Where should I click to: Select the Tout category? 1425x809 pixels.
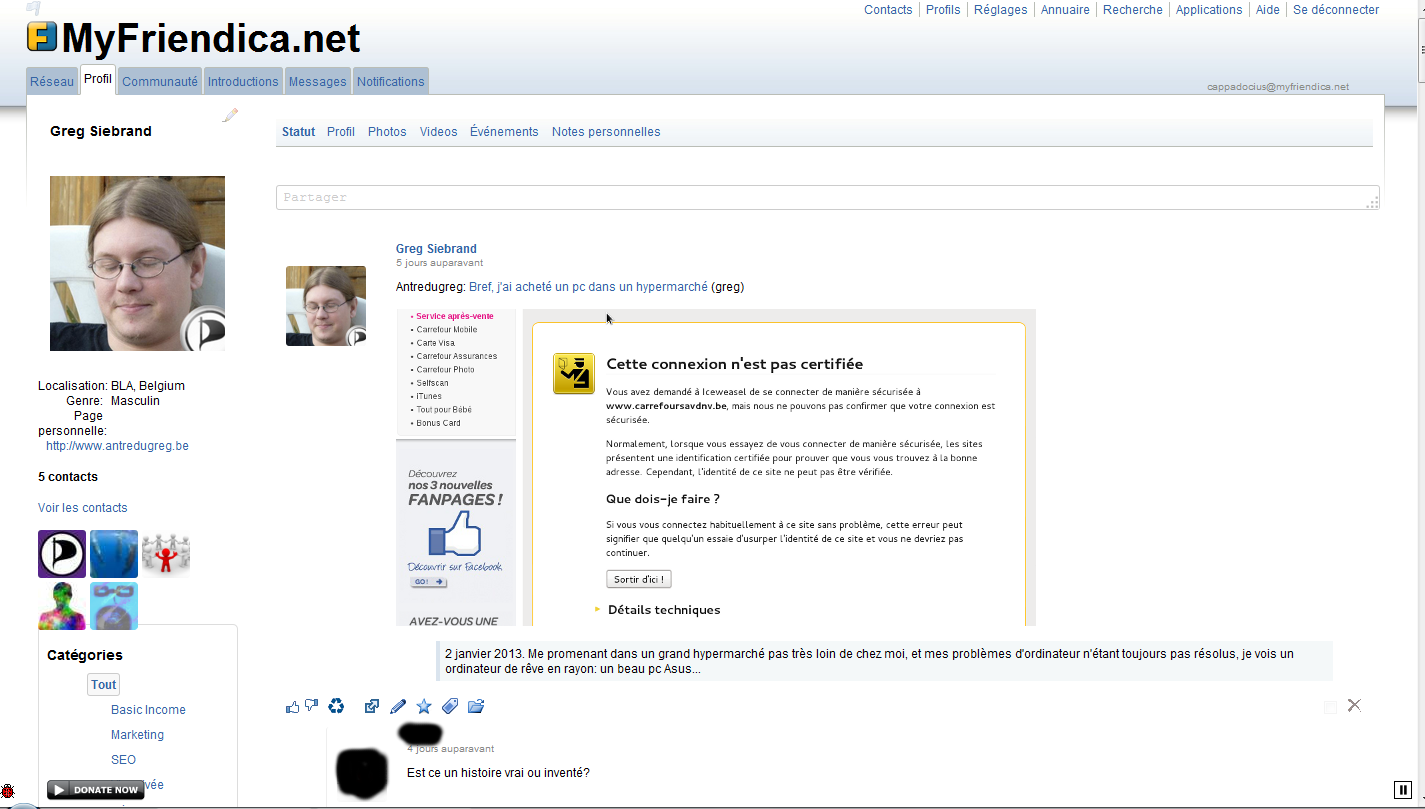(x=103, y=685)
